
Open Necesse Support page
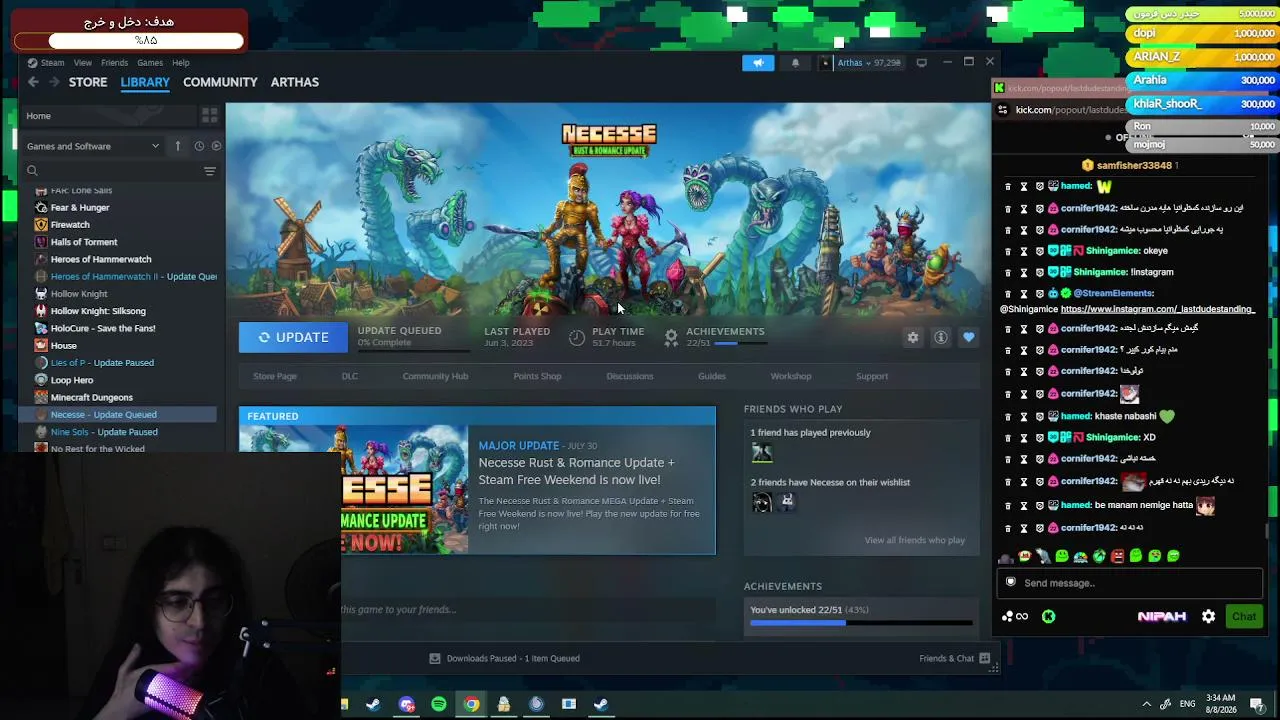[872, 376]
